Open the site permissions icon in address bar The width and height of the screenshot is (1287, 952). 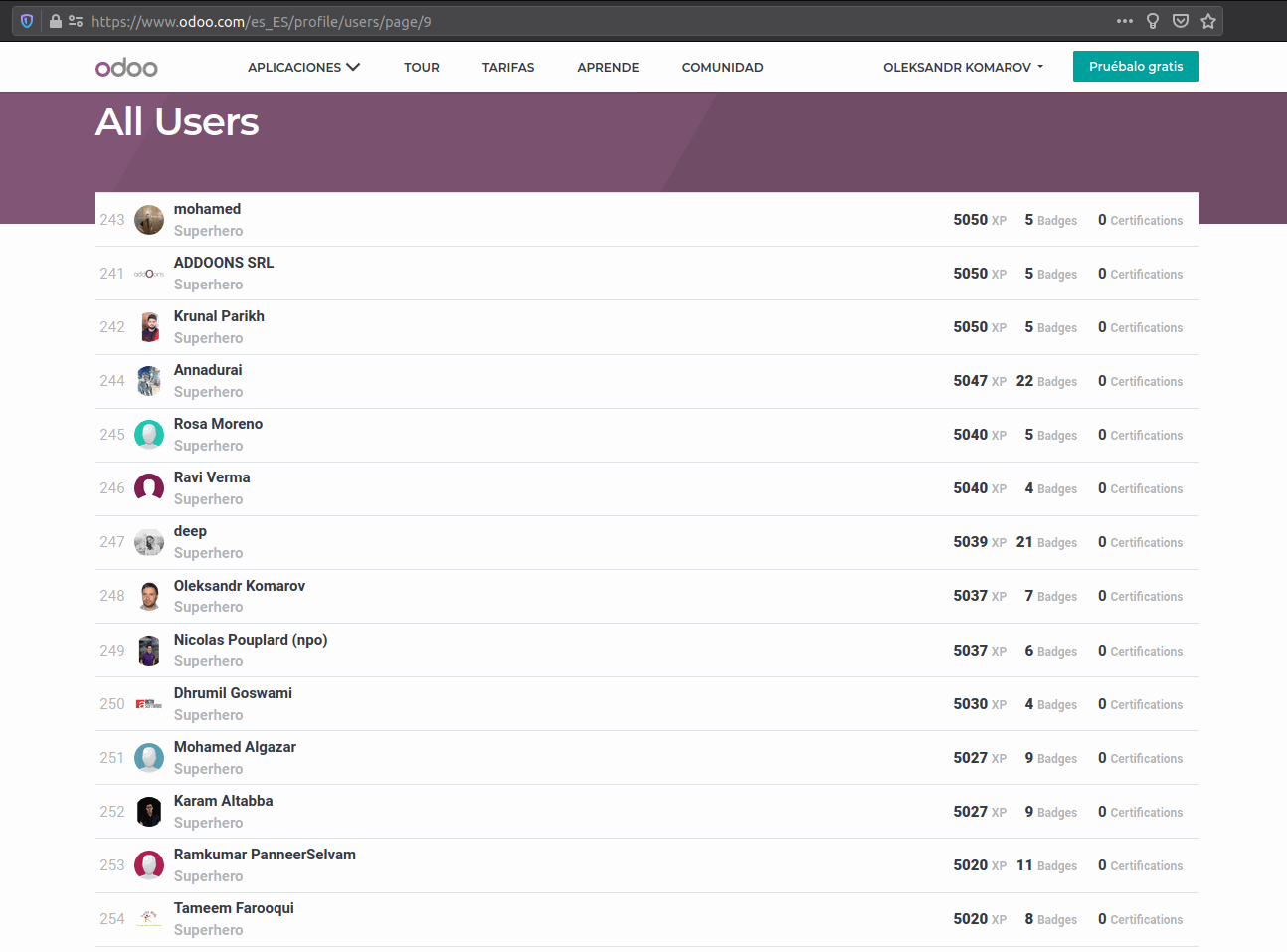click(76, 21)
